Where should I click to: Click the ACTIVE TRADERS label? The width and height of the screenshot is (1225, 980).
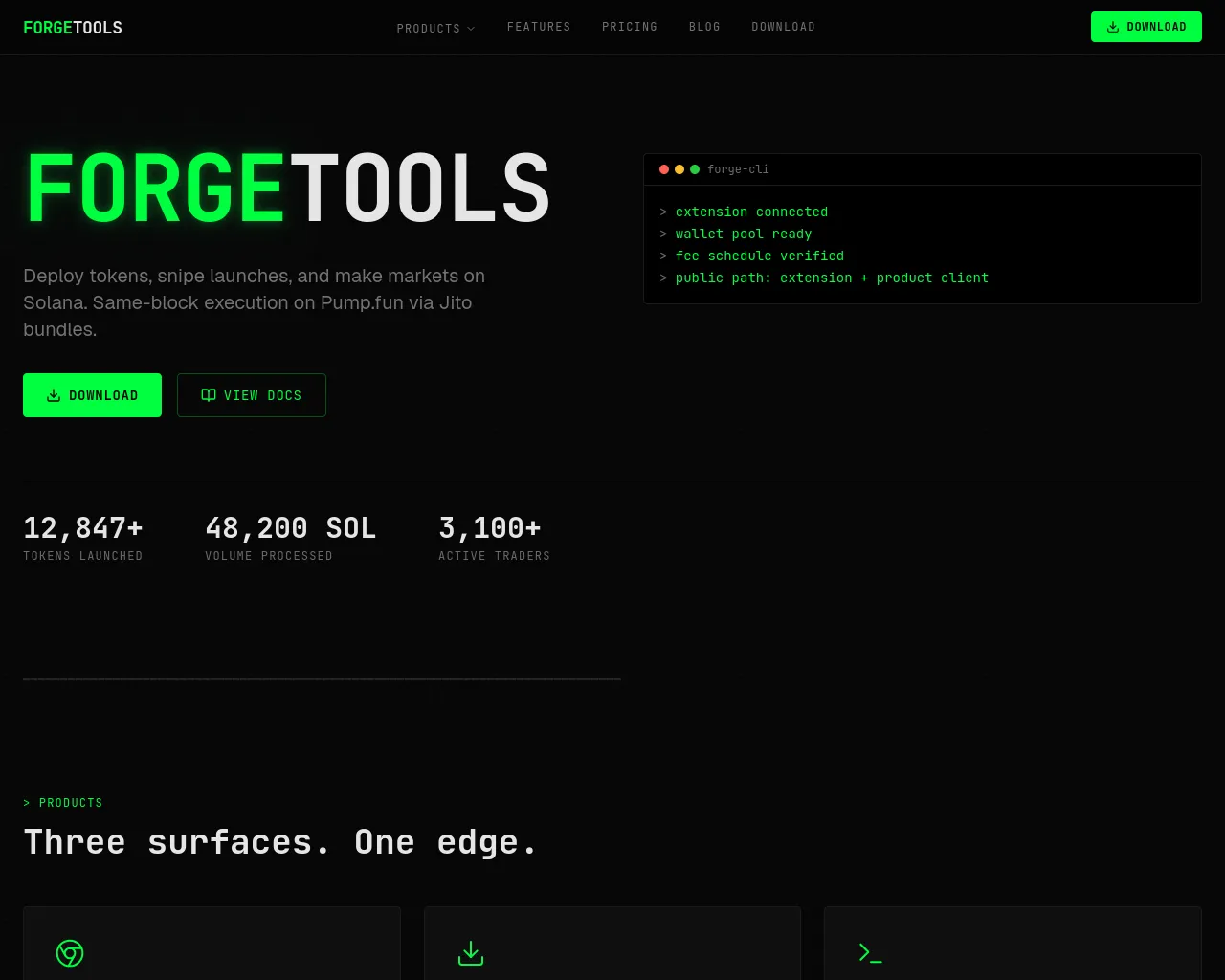(495, 556)
